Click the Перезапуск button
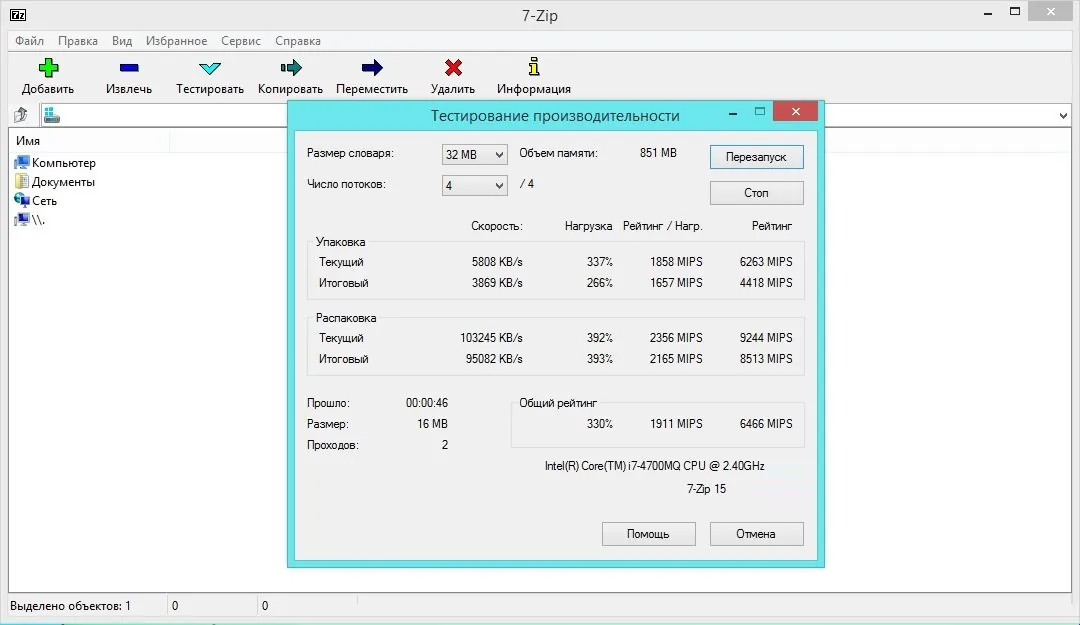The width and height of the screenshot is (1080, 625). pyautogui.click(x=756, y=157)
